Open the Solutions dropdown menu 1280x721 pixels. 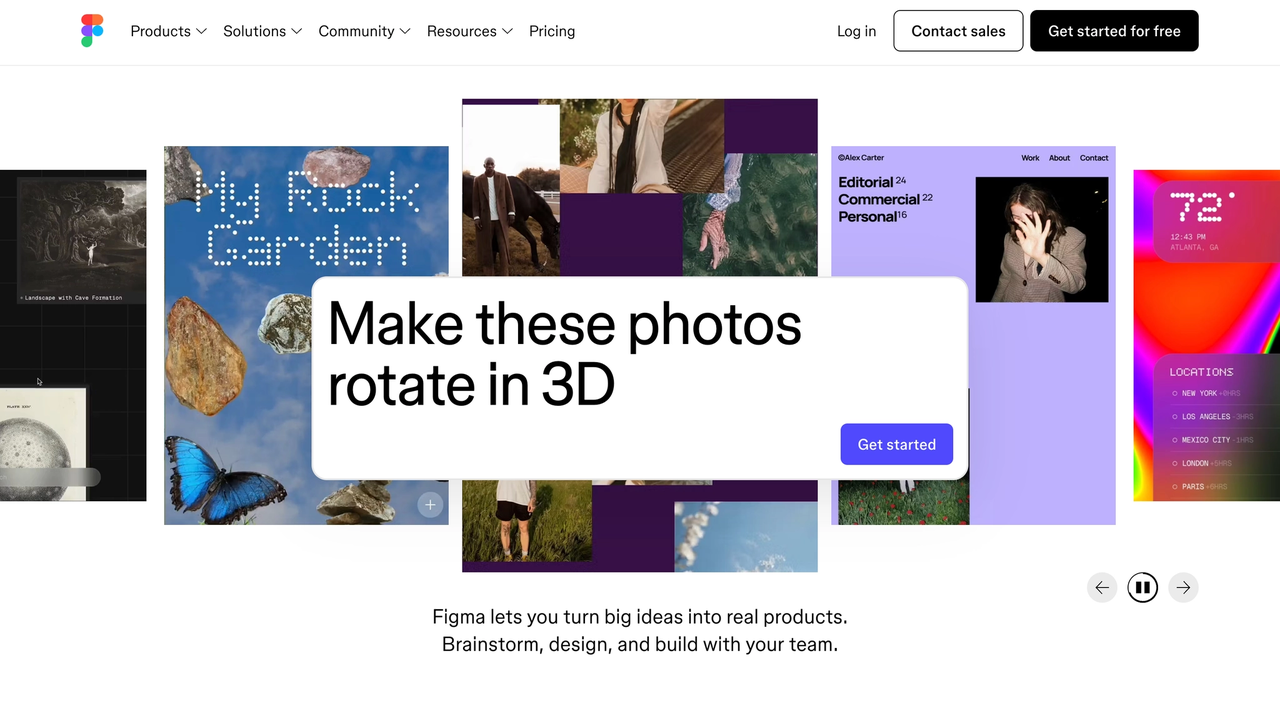[261, 31]
